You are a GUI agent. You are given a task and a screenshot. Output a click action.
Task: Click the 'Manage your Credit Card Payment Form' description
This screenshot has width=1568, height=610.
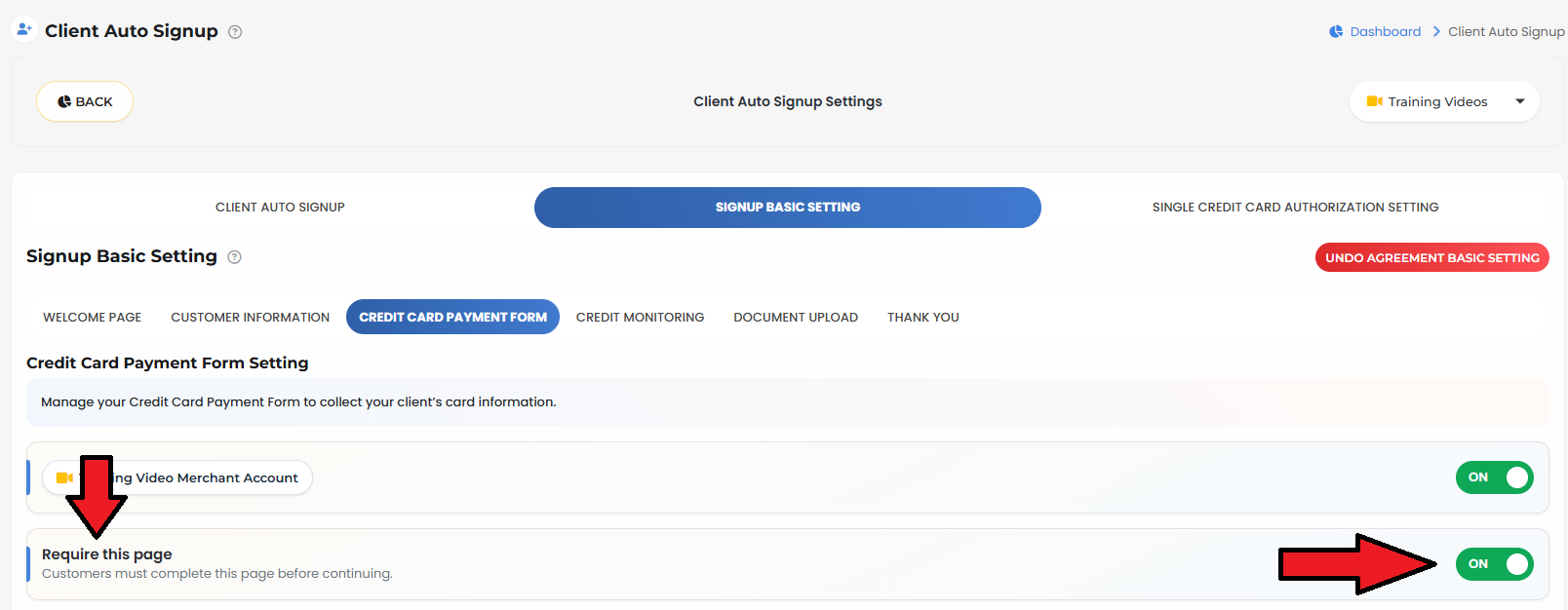pos(298,401)
